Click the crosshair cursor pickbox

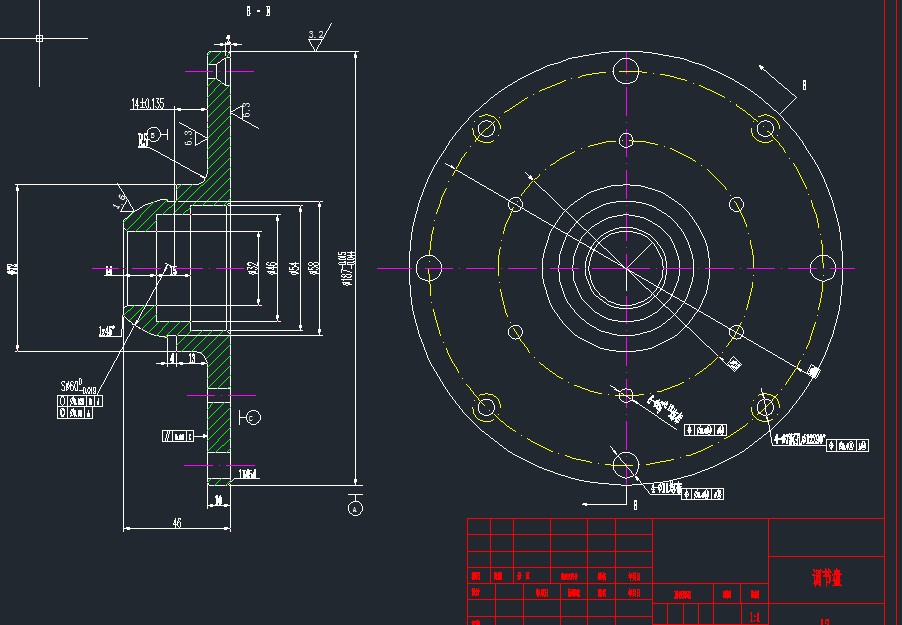click(x=39, y=39)
